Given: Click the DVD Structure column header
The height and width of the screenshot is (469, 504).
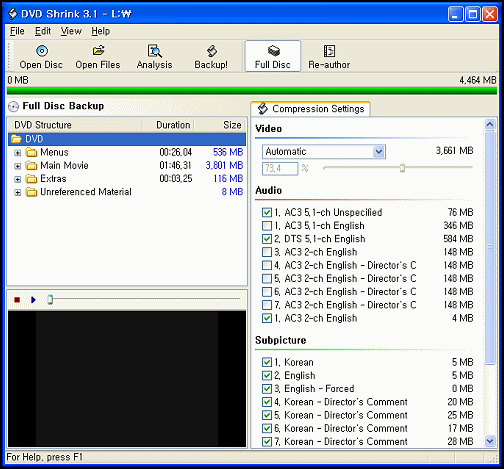Looking at the screenshot, I should [x=75, y=125].
